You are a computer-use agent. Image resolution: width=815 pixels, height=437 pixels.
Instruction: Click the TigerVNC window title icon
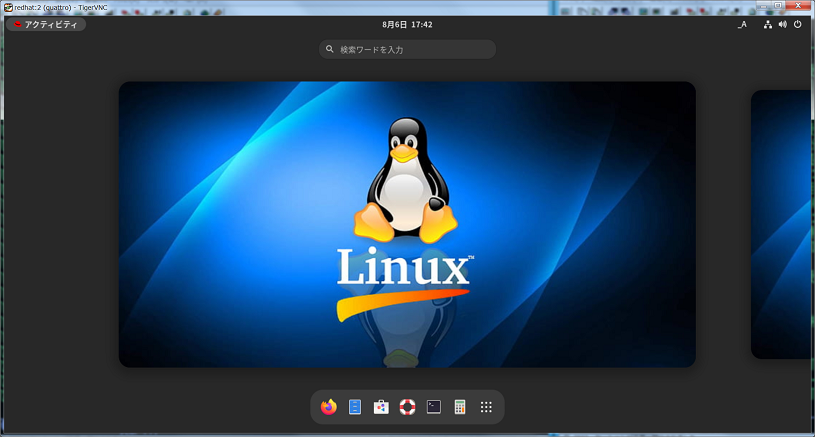click(8, 7)
